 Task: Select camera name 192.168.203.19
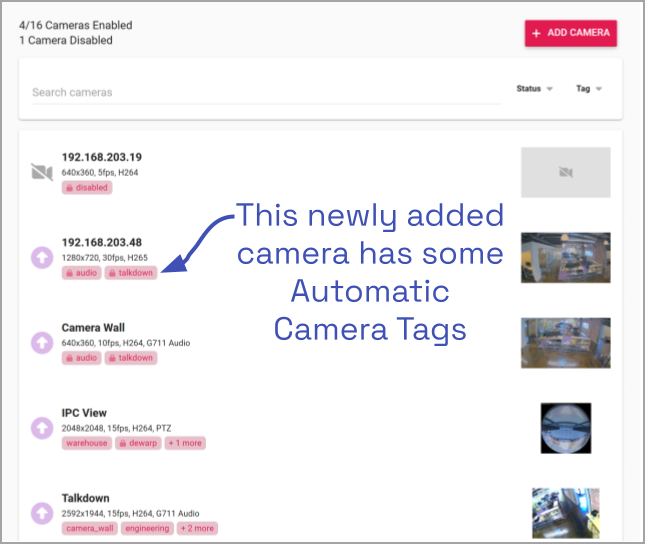(102, 157)
